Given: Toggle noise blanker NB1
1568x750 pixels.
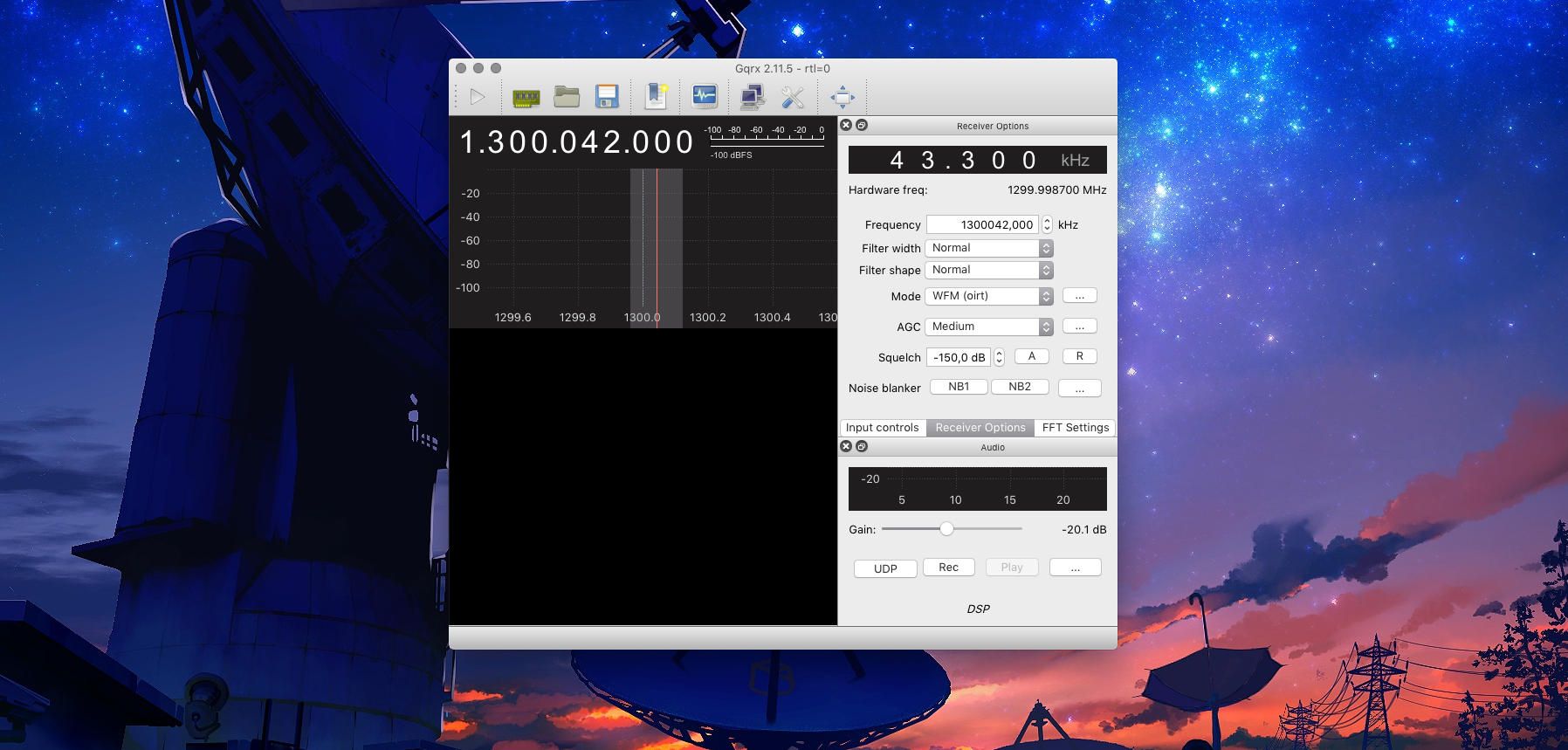Looking at the screenshot, I should 959,387.
